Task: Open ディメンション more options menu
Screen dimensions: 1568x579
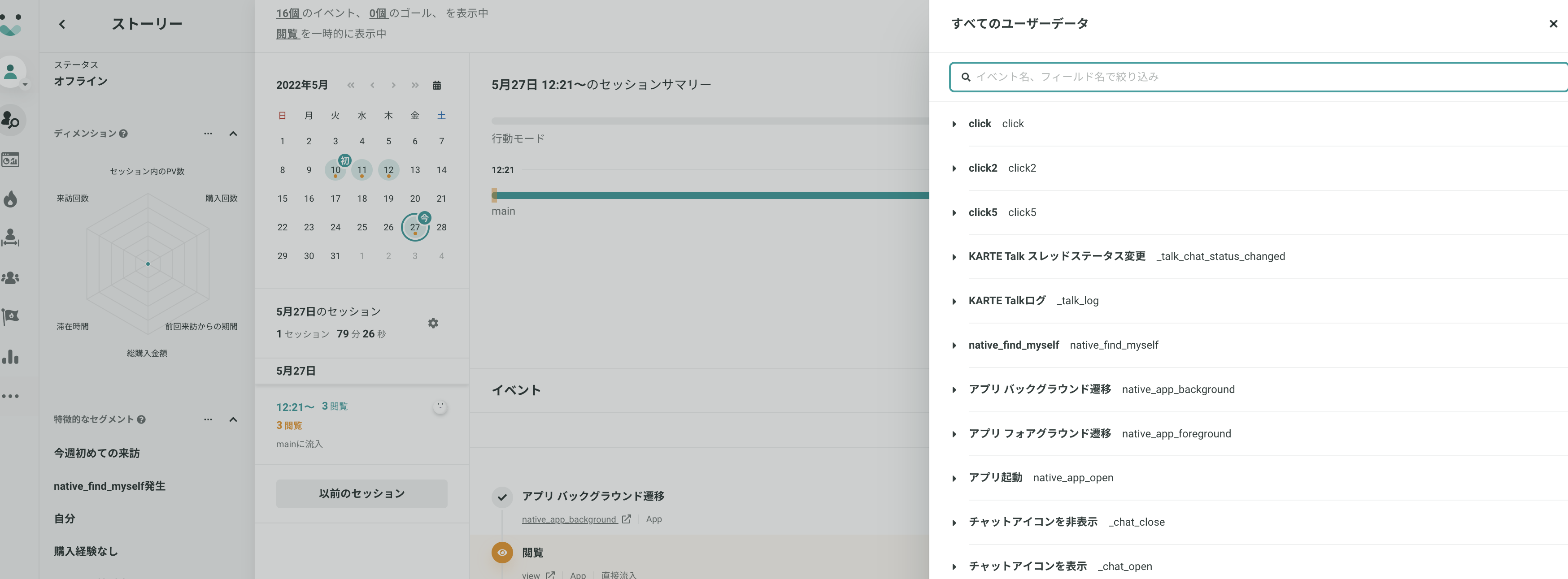Action: [x=208, y=133]
